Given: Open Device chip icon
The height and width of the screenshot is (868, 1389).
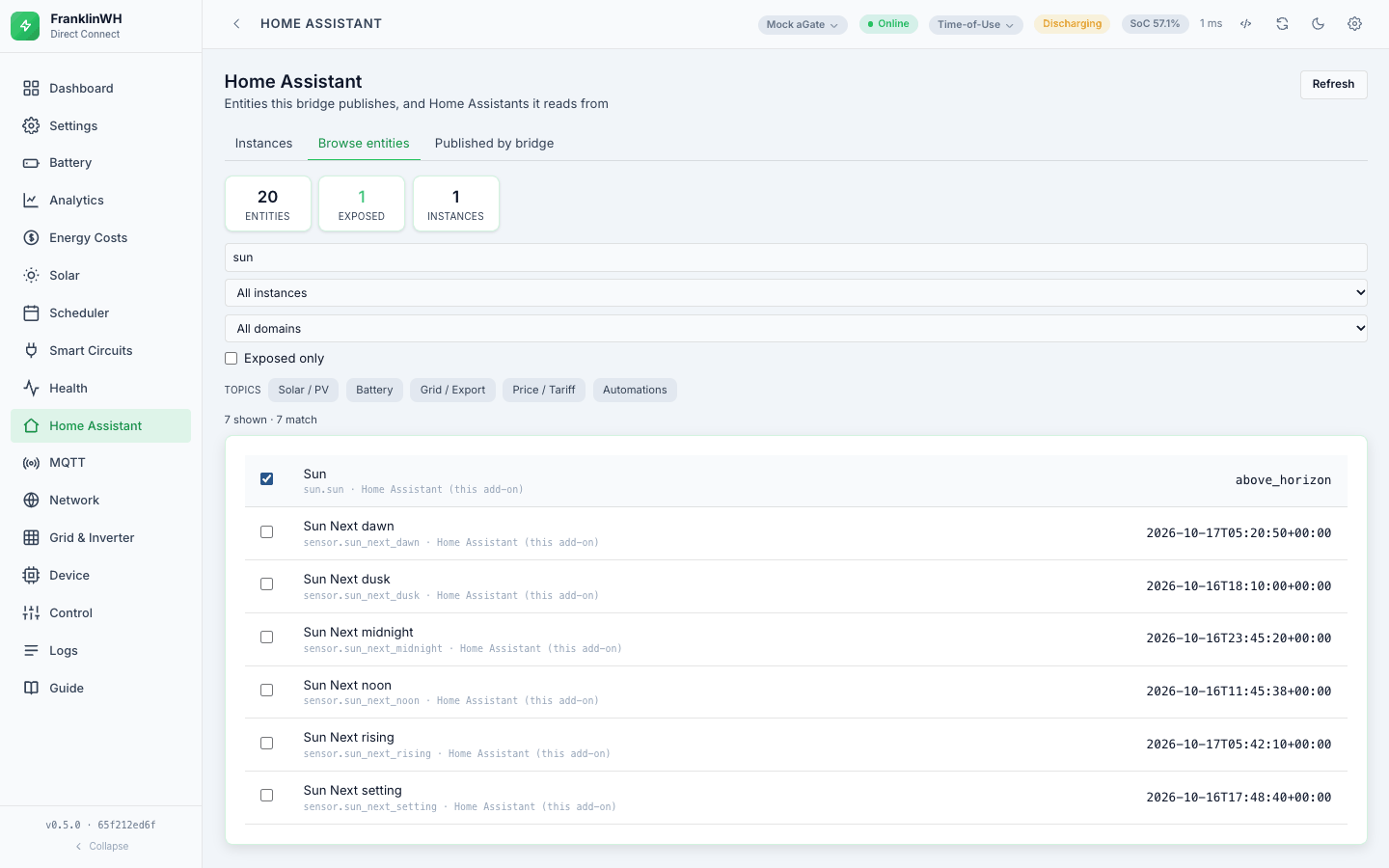Looking at the screenshot, I should (x=31, y=576).
